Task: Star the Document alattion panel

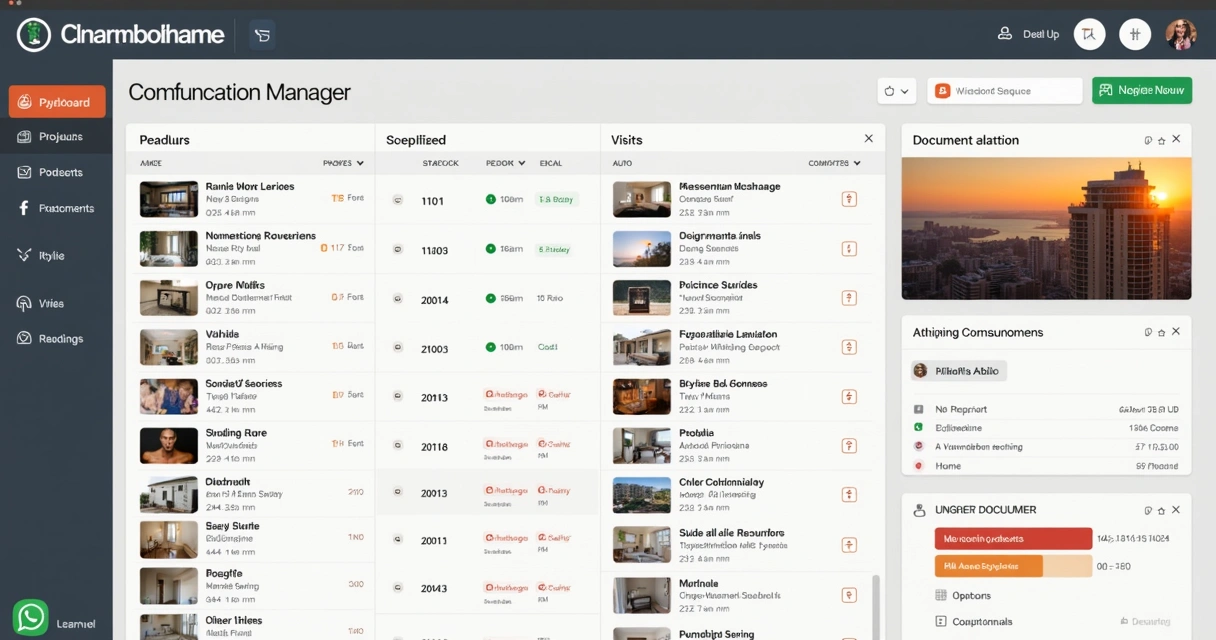Action: (x=1161, y=141)
